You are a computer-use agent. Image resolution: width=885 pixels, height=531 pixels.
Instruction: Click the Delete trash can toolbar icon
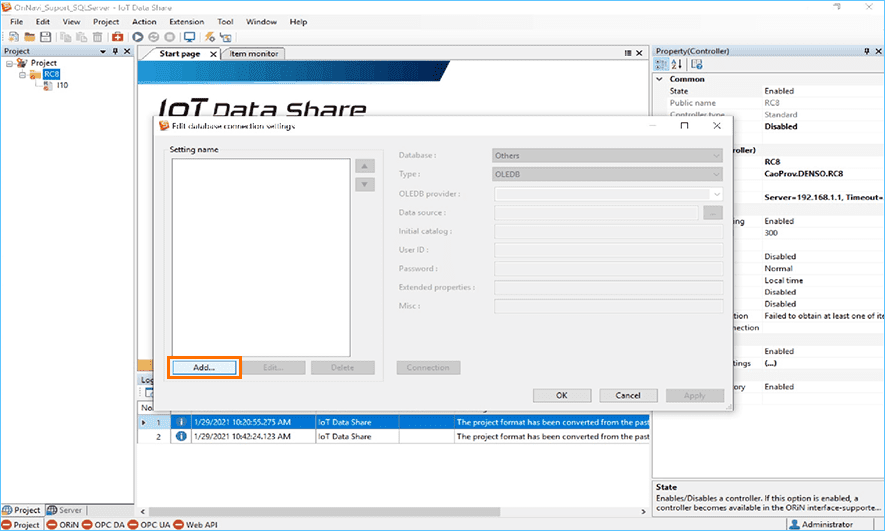[x=97, y=37]
